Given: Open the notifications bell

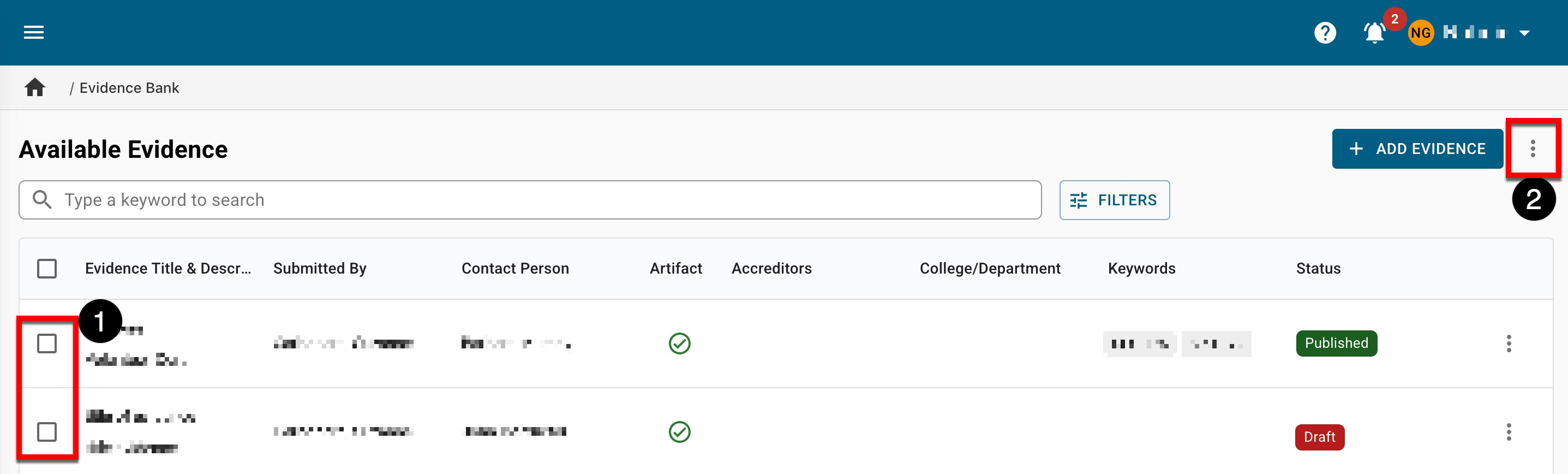Looking at the screenshot, I should click(1374, 33).
